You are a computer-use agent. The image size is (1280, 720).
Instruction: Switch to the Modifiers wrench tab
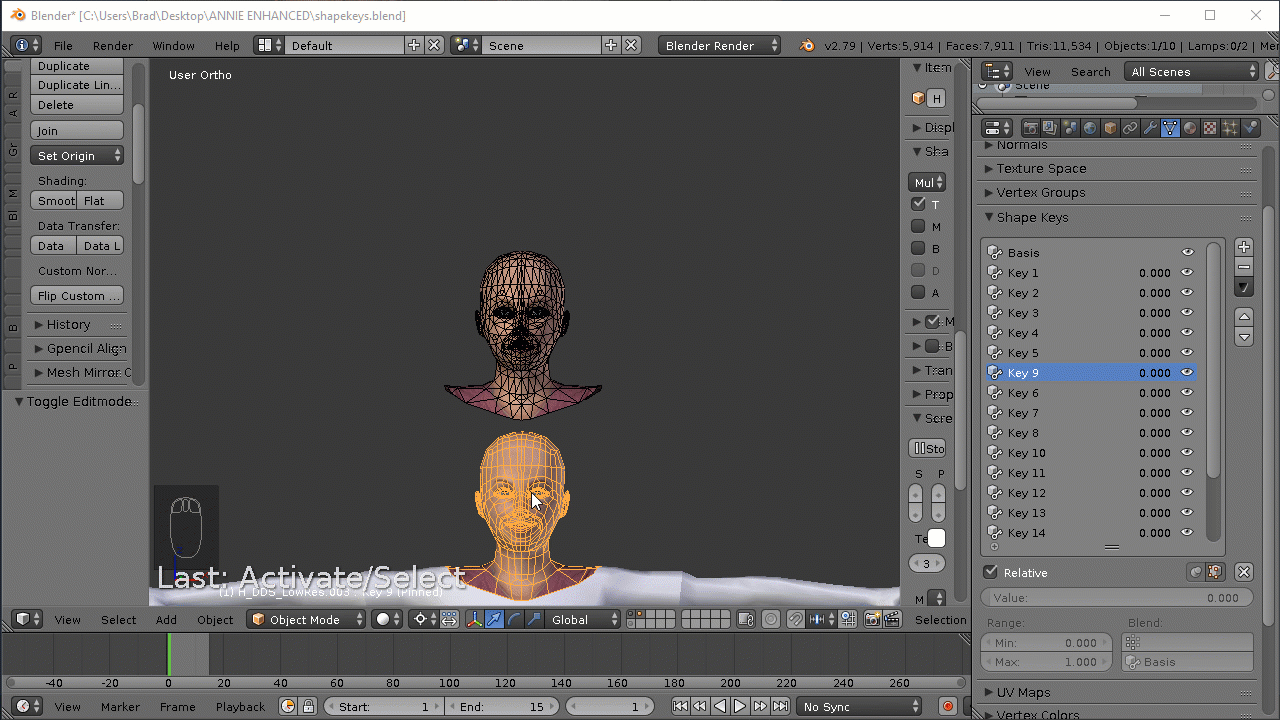1150,128
